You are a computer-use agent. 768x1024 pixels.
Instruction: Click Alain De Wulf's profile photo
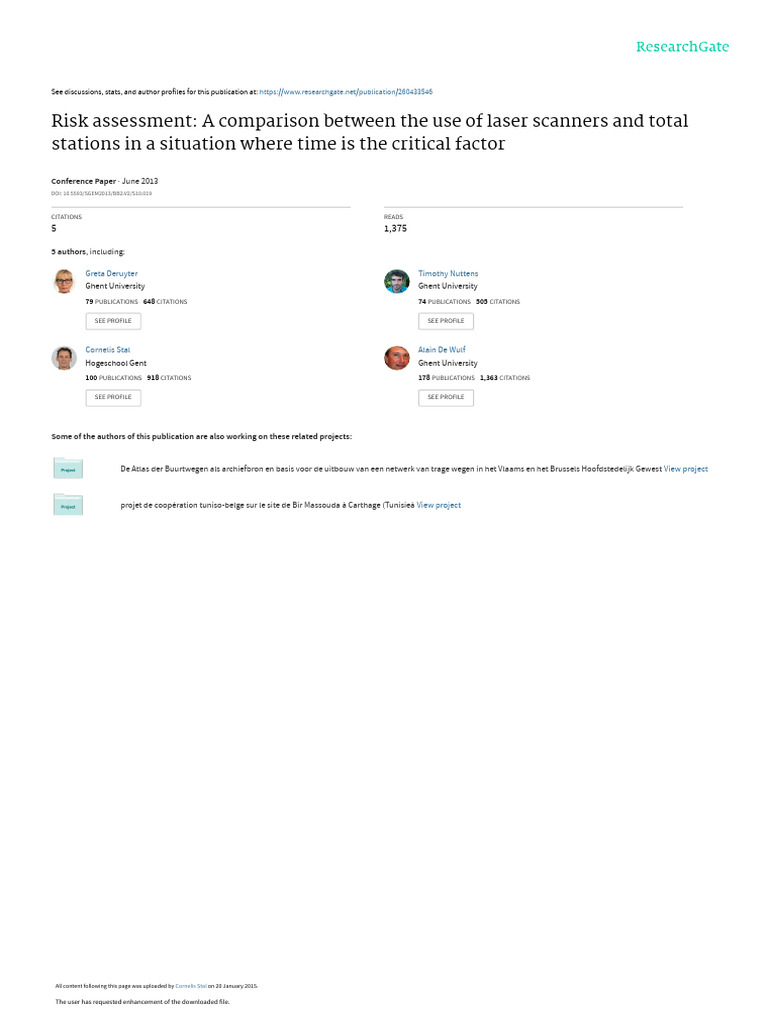[x=397, y=358]
